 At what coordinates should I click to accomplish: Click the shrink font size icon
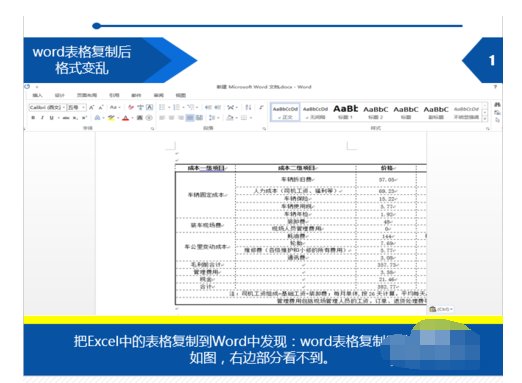pyautogui.click(x=101, y=107)
